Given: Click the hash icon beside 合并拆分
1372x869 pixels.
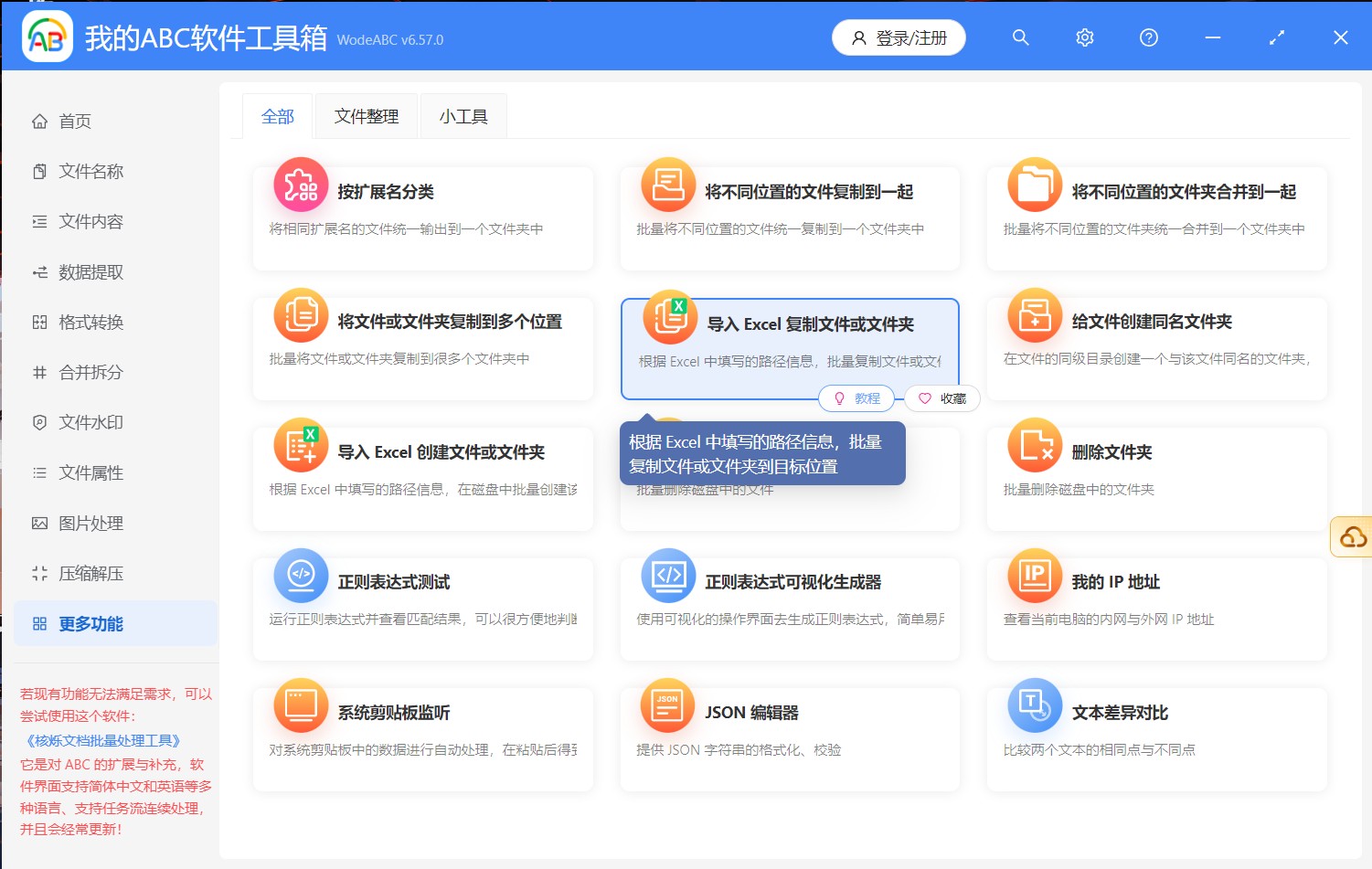Looking at the screenshot, I should click(x=39, y=373).
